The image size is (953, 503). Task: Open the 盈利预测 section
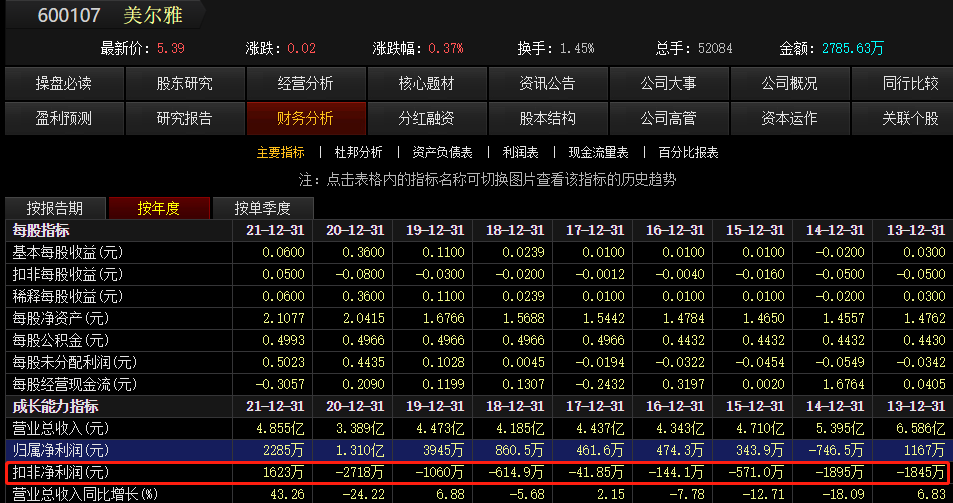pos(64,118)
